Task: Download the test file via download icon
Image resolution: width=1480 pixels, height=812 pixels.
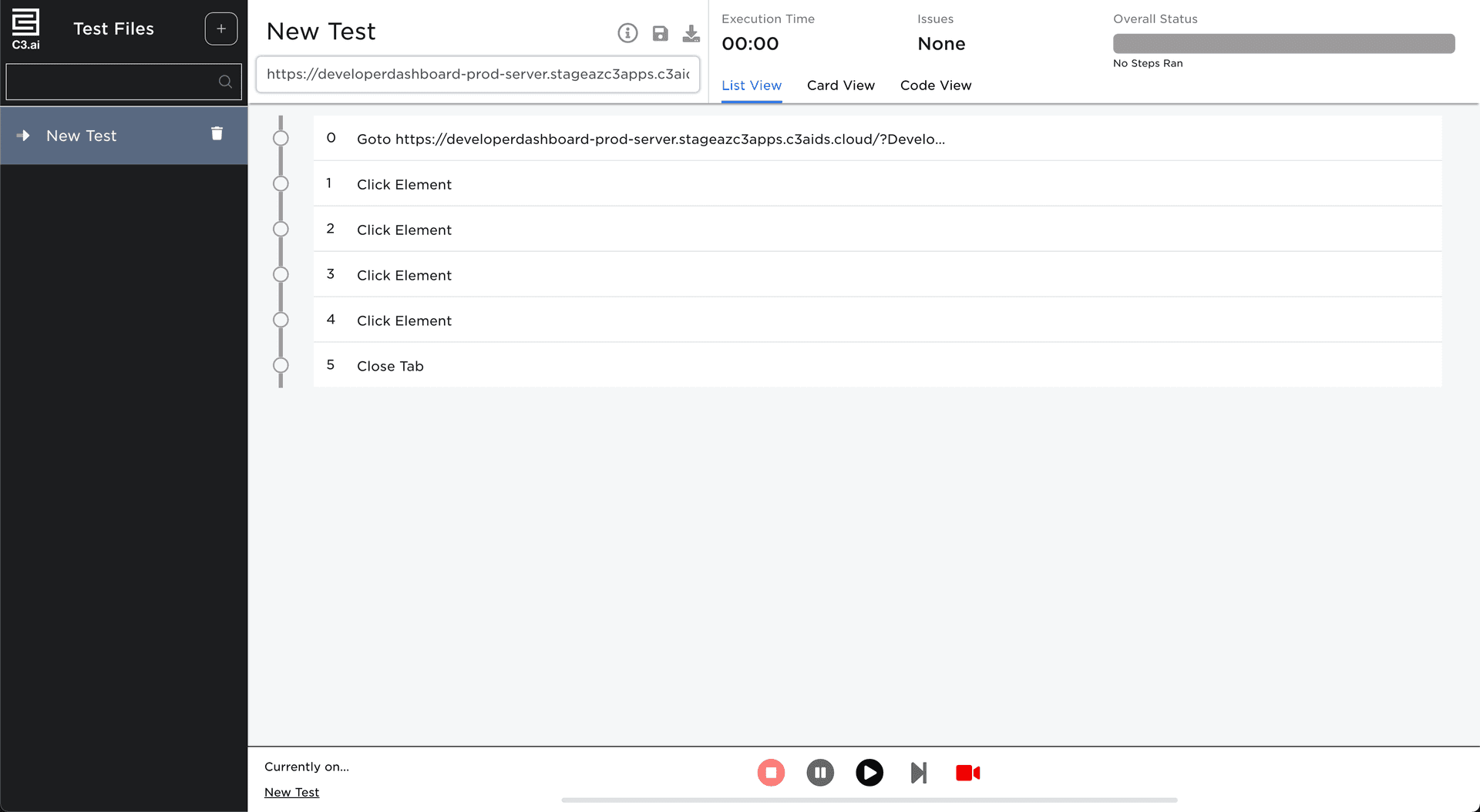Action: (691, 33)
